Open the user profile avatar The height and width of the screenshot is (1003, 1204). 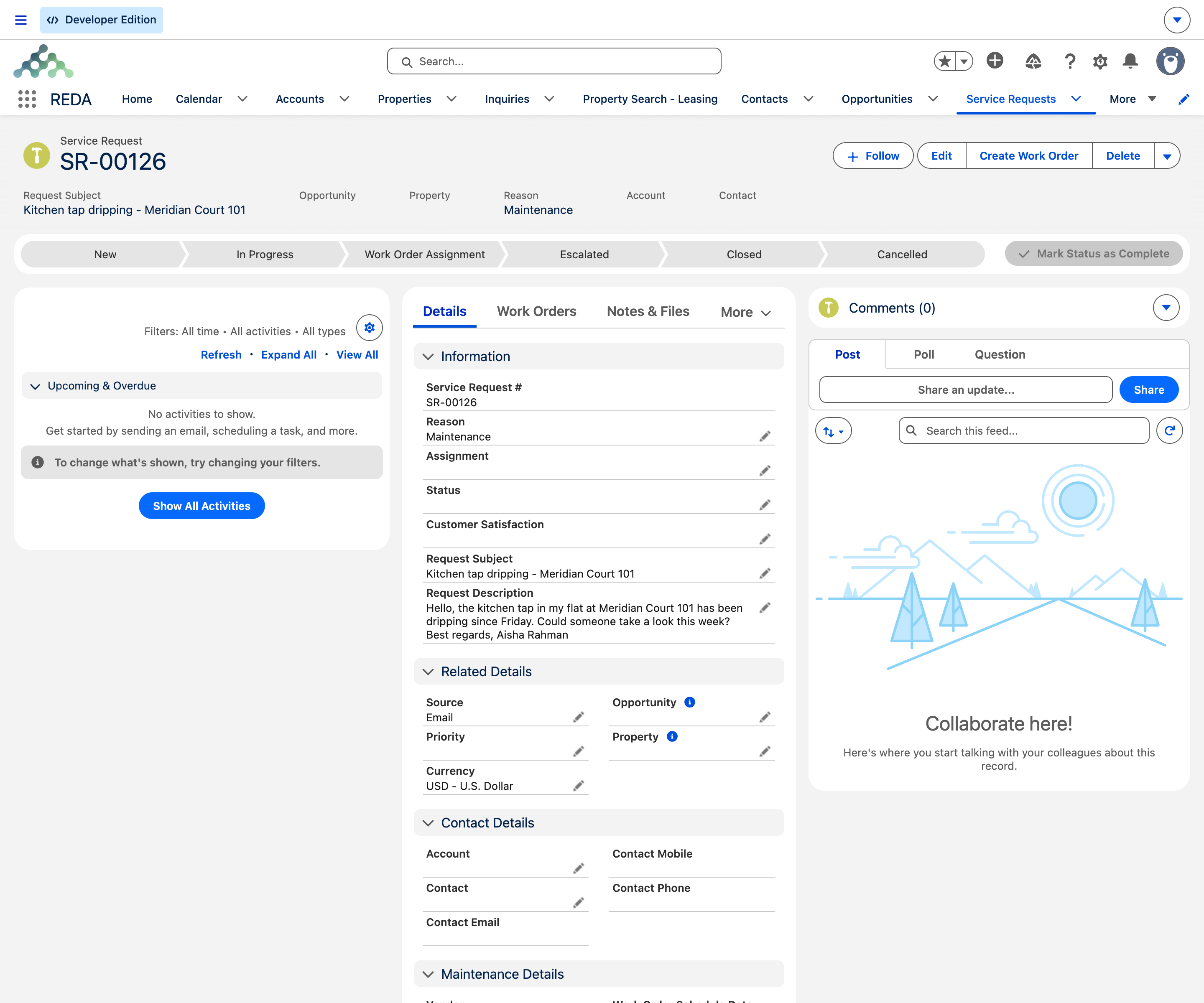1170,61
